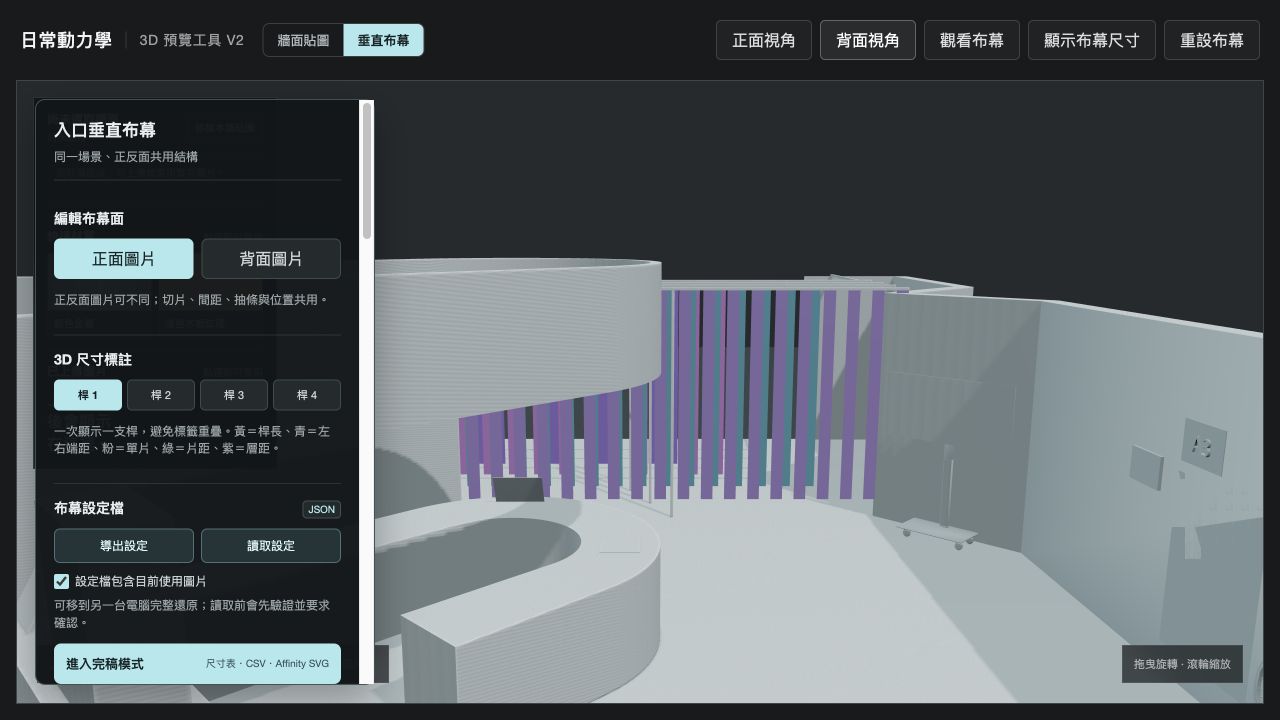Toggle 顯示布幕尺寸 button
1280x720 pixels.
pos(1092,40)
